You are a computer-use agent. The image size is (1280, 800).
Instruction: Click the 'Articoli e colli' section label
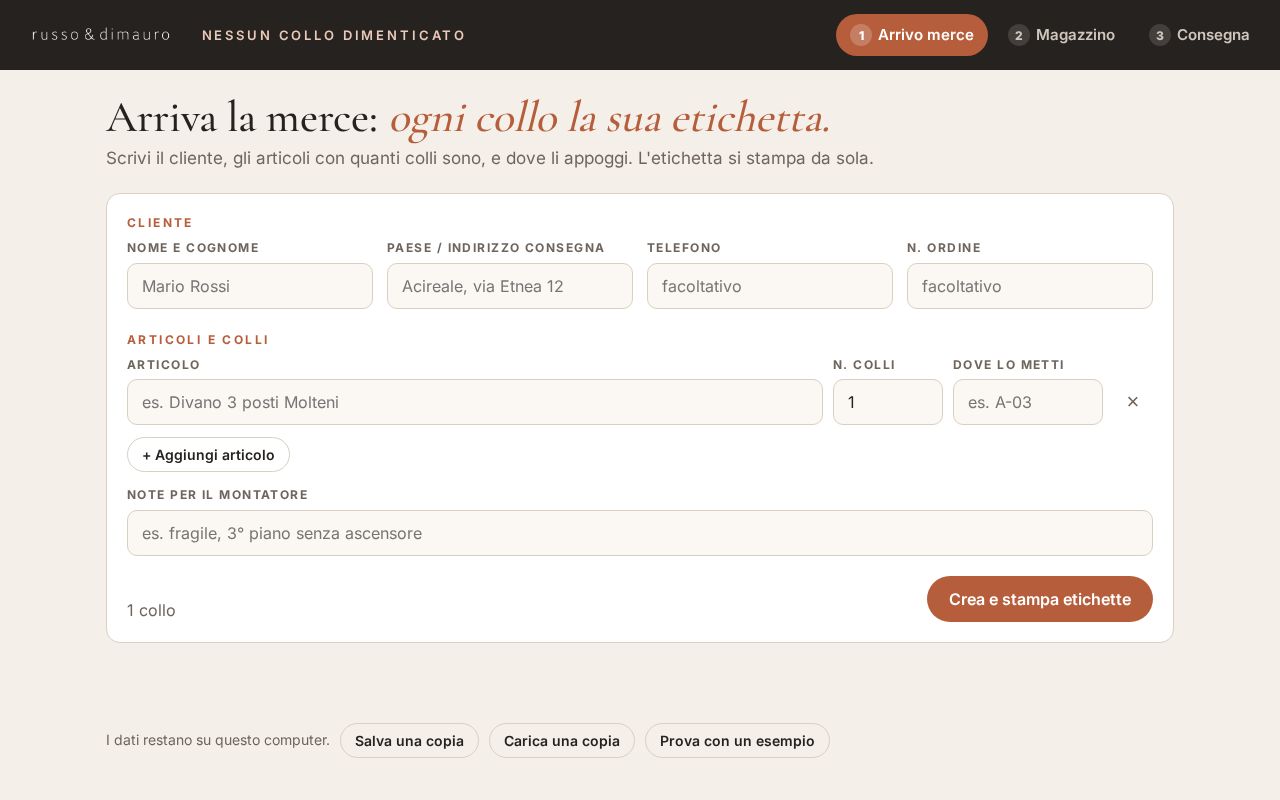pyautogui.click(x=198, y=340)
